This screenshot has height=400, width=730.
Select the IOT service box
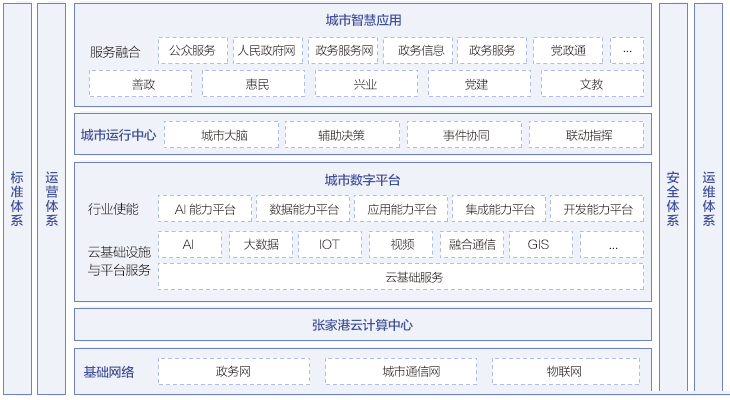tap(332, 244)
